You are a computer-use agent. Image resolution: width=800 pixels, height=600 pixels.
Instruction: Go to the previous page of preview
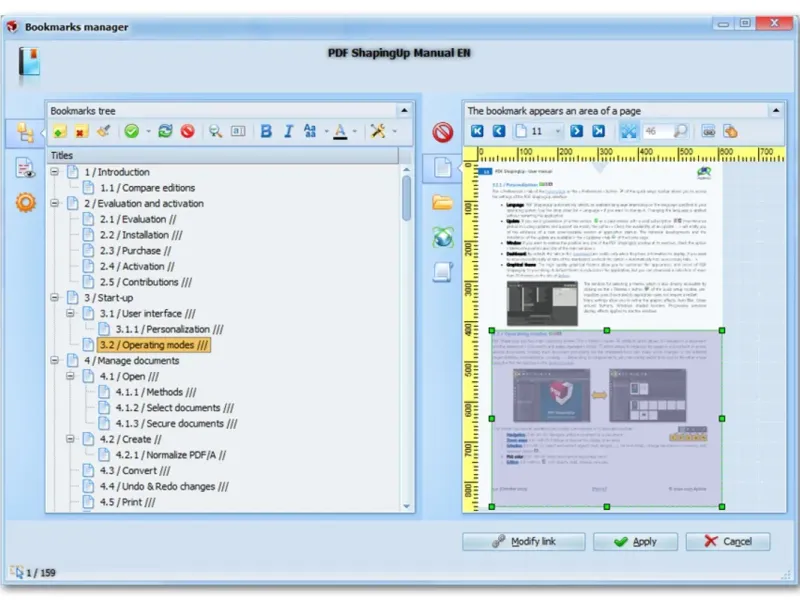point(499,132)
